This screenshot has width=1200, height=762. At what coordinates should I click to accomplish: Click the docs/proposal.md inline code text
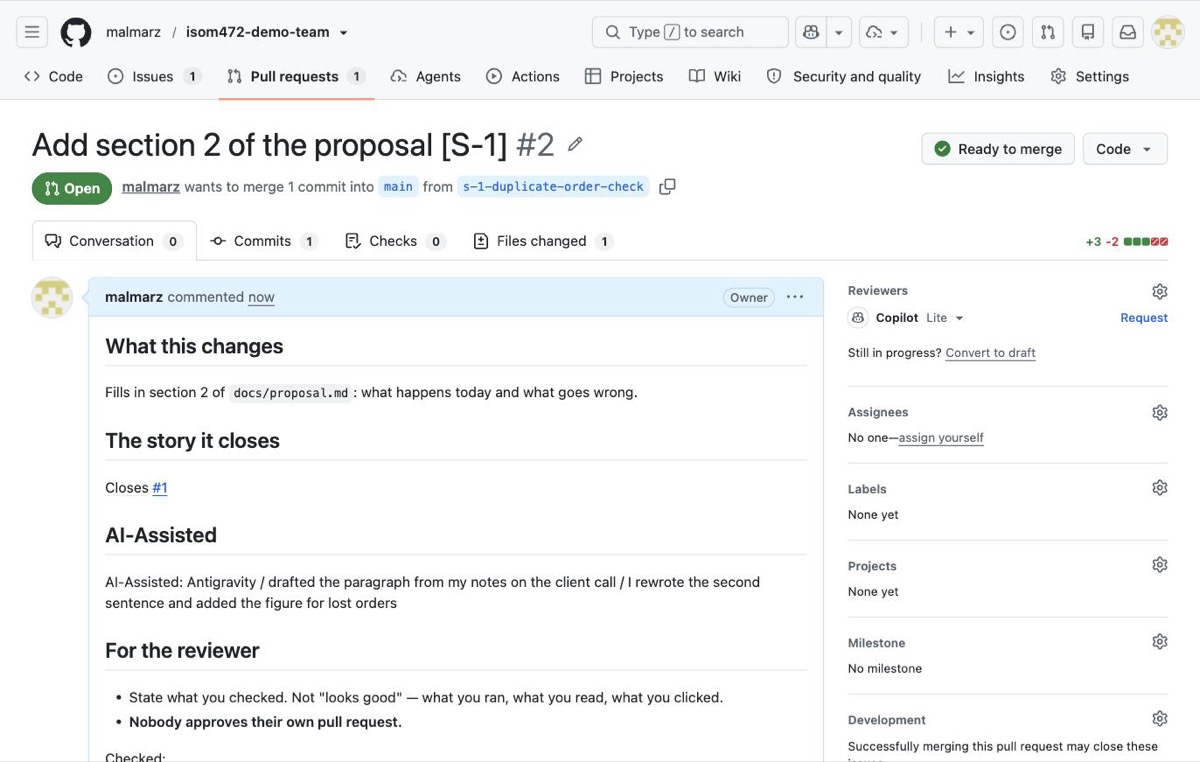pyautogui.click(x=290, y=393)
